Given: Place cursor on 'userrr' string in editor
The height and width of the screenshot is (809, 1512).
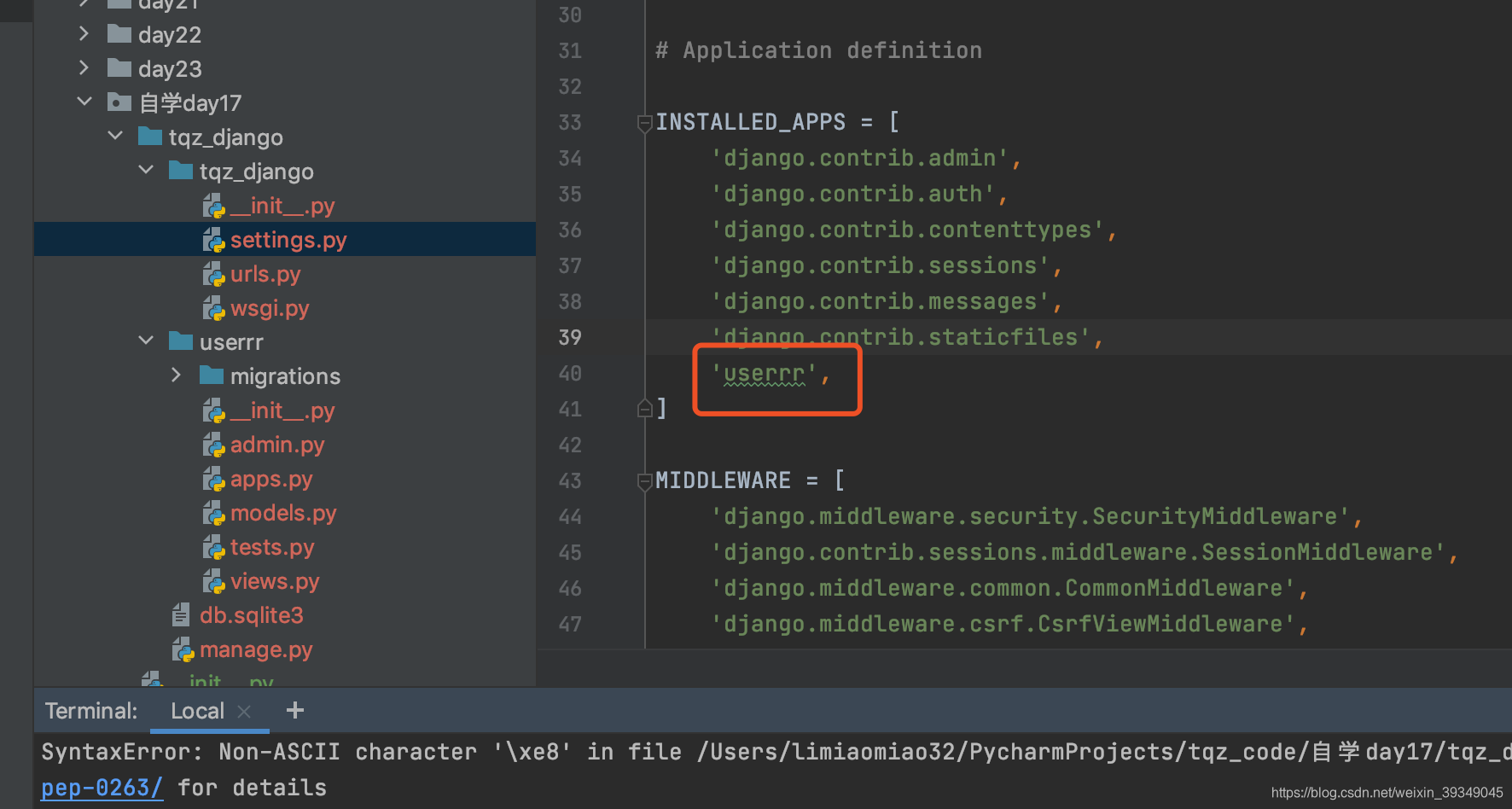Looking at the screenshot, I should pyautogui.click(x=764, y=373).
